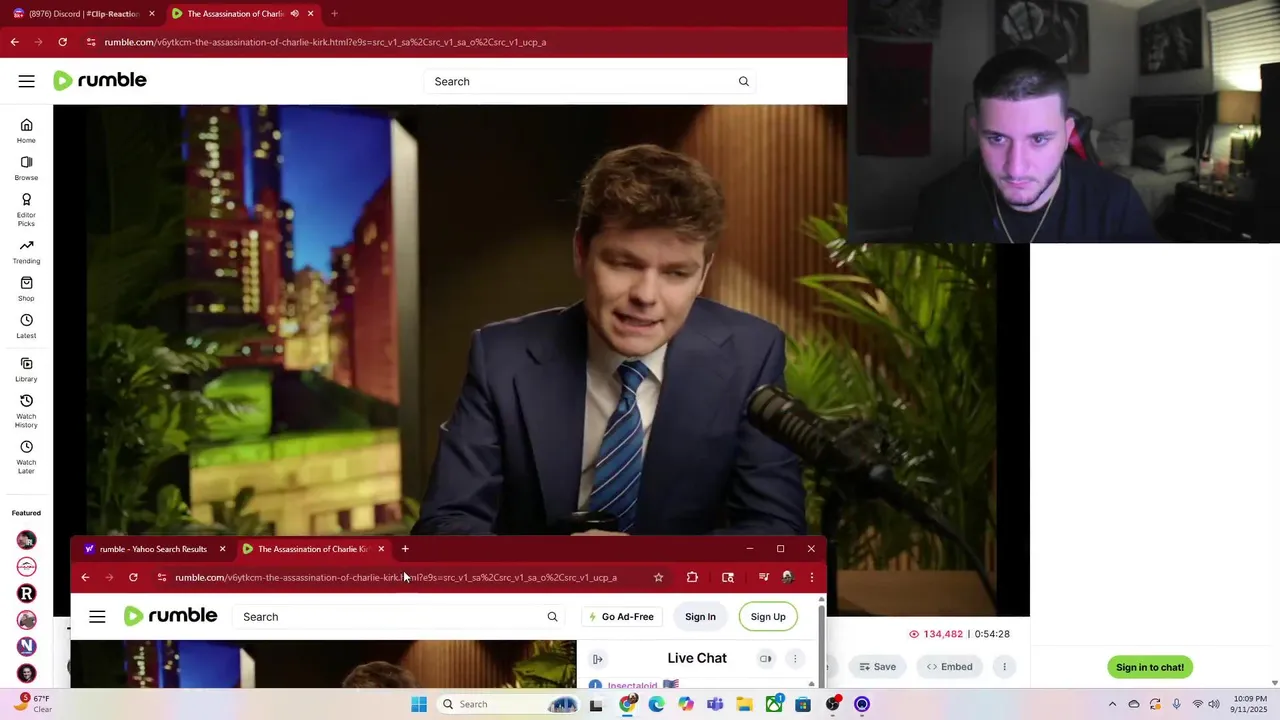The width and height of the screenshot is (1280, 720).
Task: Close the Discord tab in the background window
Action: tap(152, 13)
